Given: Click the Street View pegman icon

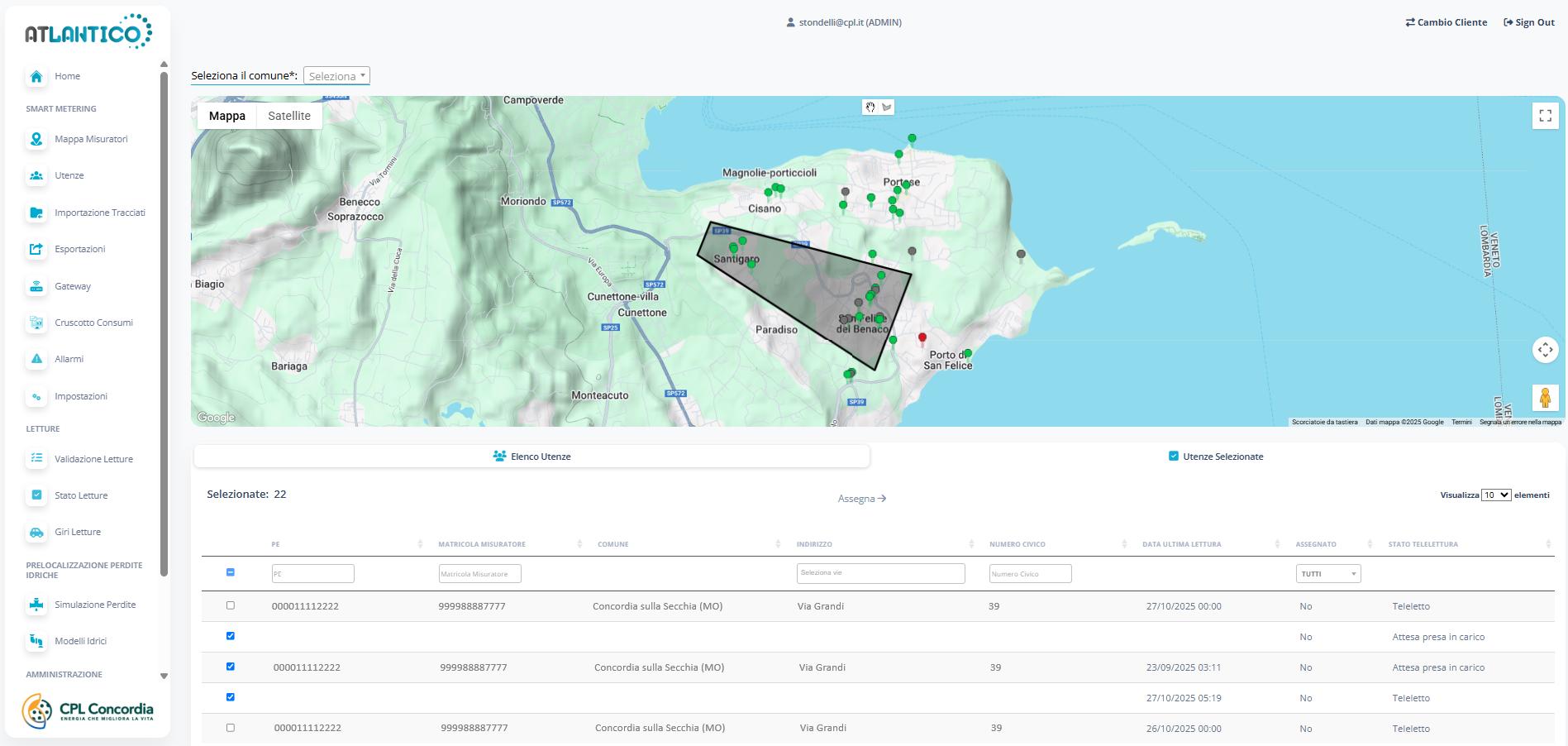Looking at the screenshot, I should (1545, 398).
